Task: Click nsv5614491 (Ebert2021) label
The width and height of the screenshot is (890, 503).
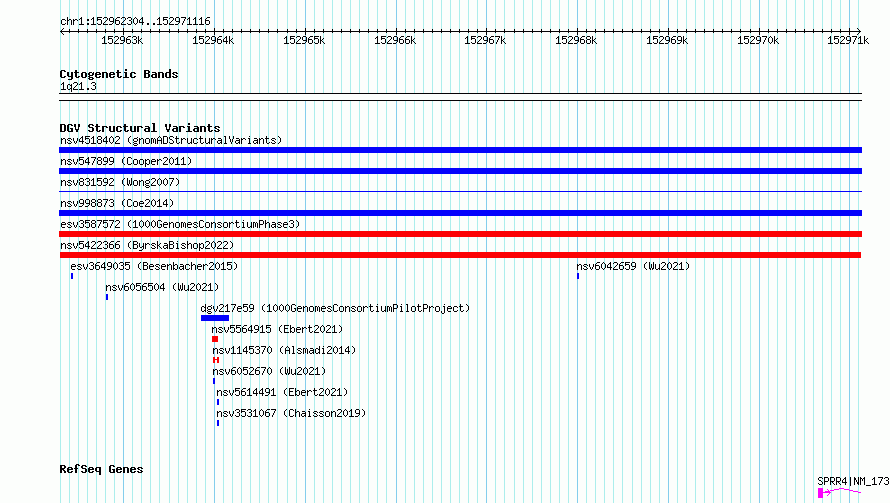Action: pyautogui.click(x=282, y=392)
